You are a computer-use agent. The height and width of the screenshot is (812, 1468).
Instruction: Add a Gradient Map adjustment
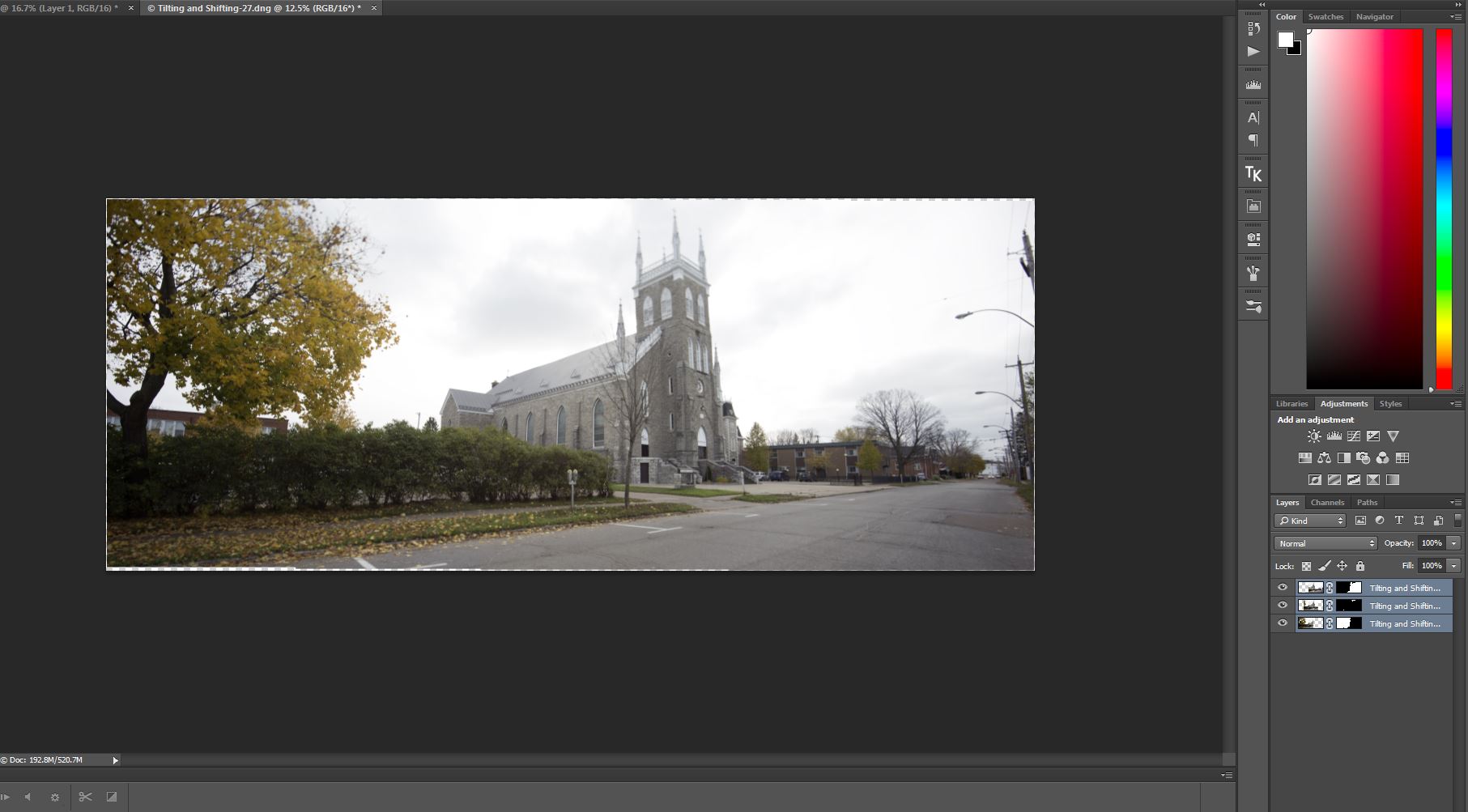pyautogui.click(x=1393, y=479)
